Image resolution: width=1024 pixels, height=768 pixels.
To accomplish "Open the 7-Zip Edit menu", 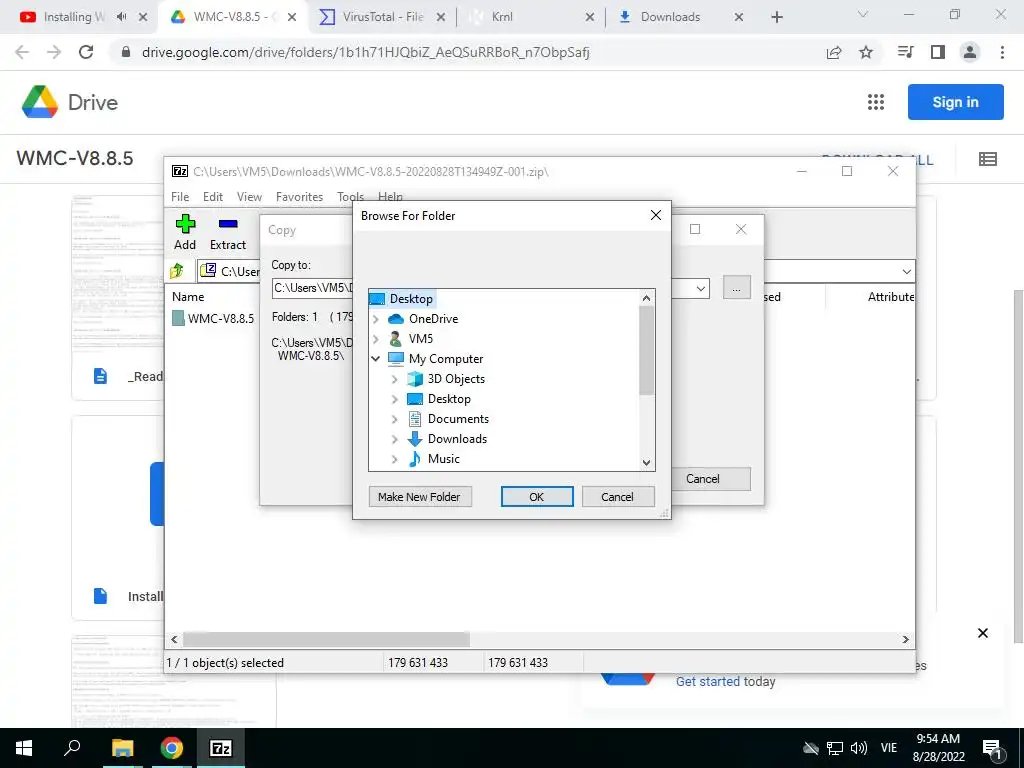I will 213,197.
